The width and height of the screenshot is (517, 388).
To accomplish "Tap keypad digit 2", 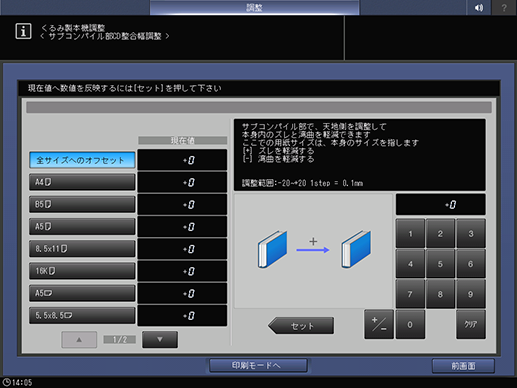I will [x=440, y=233].
